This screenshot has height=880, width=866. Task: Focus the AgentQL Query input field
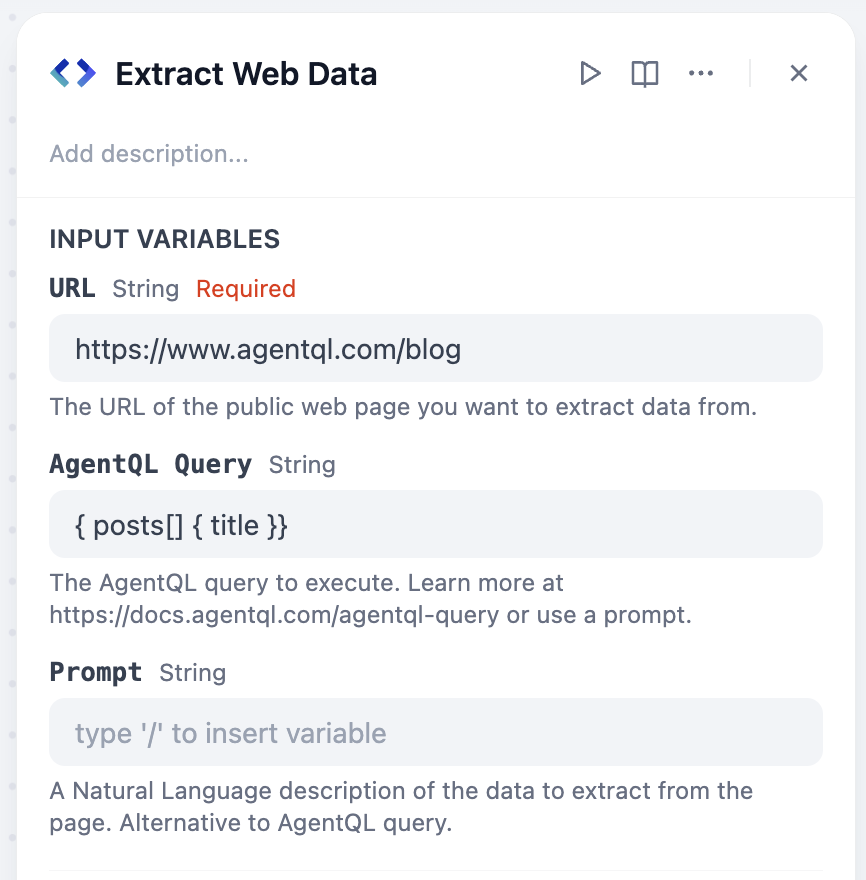click(435, 524)
